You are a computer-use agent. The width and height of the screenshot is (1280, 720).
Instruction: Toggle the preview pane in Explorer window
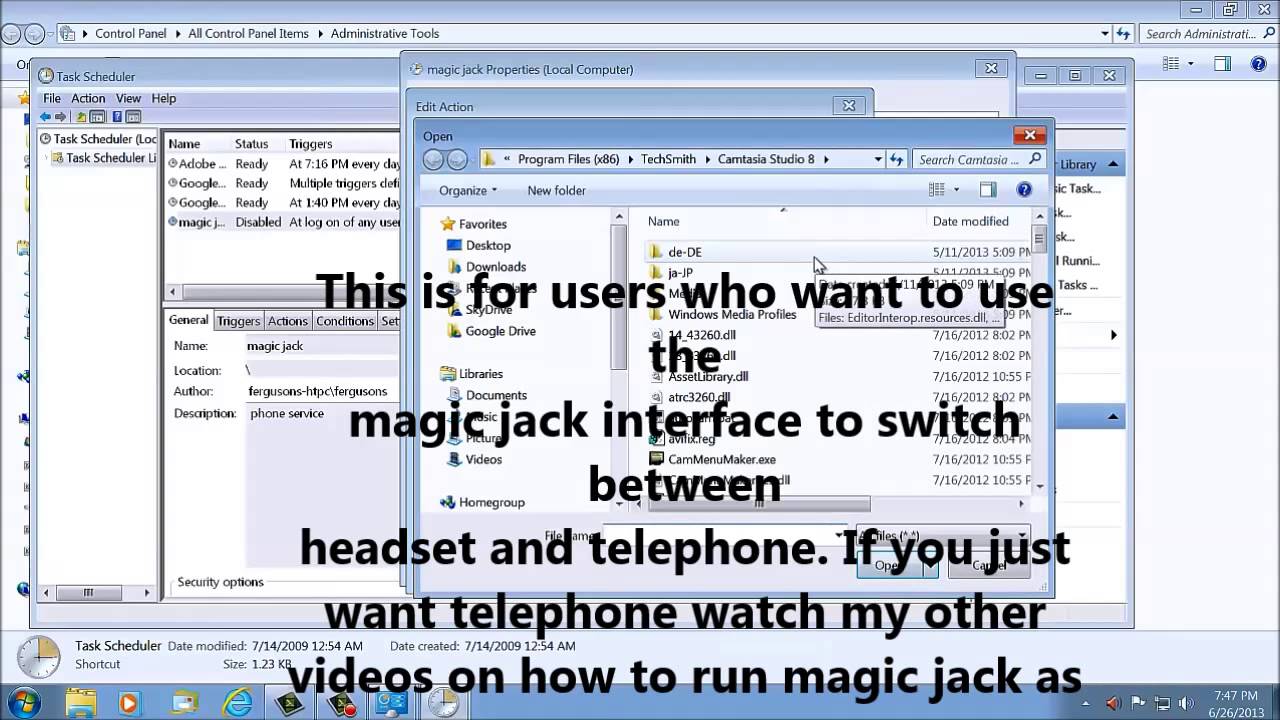click(1222, 64)
